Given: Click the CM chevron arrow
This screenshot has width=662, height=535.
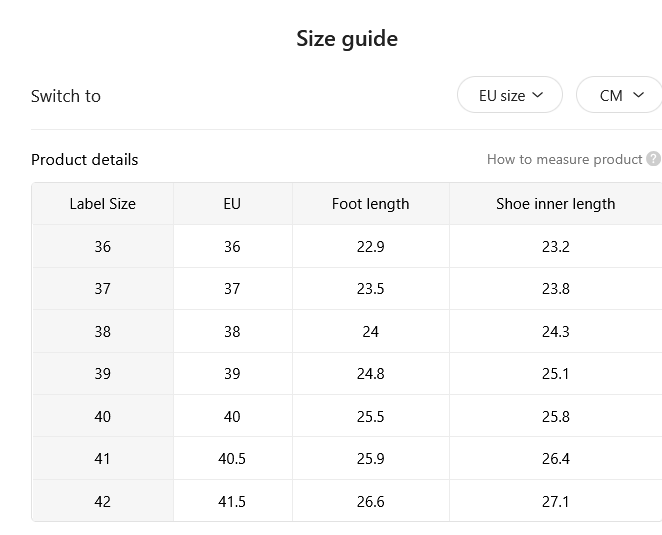Looking at the screenshot, I should click(638, 95).
